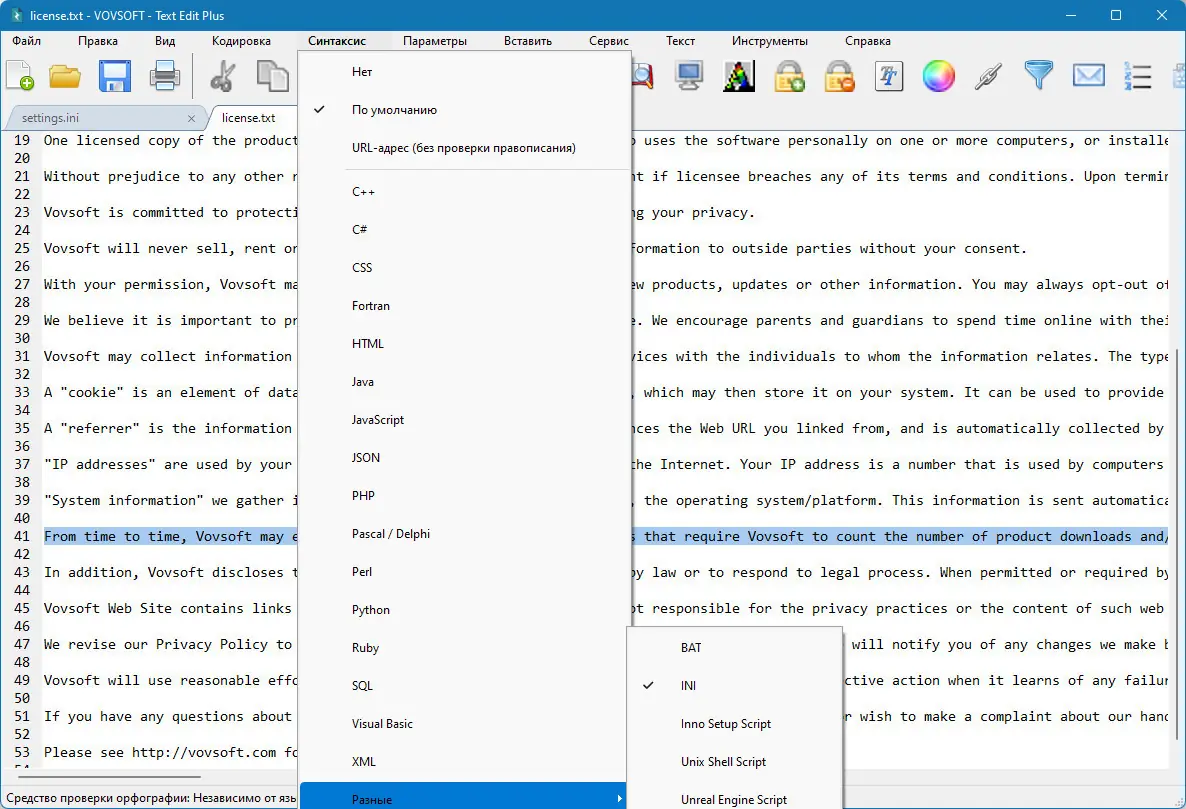Open the Правка menu

click(x=98, y=41)
